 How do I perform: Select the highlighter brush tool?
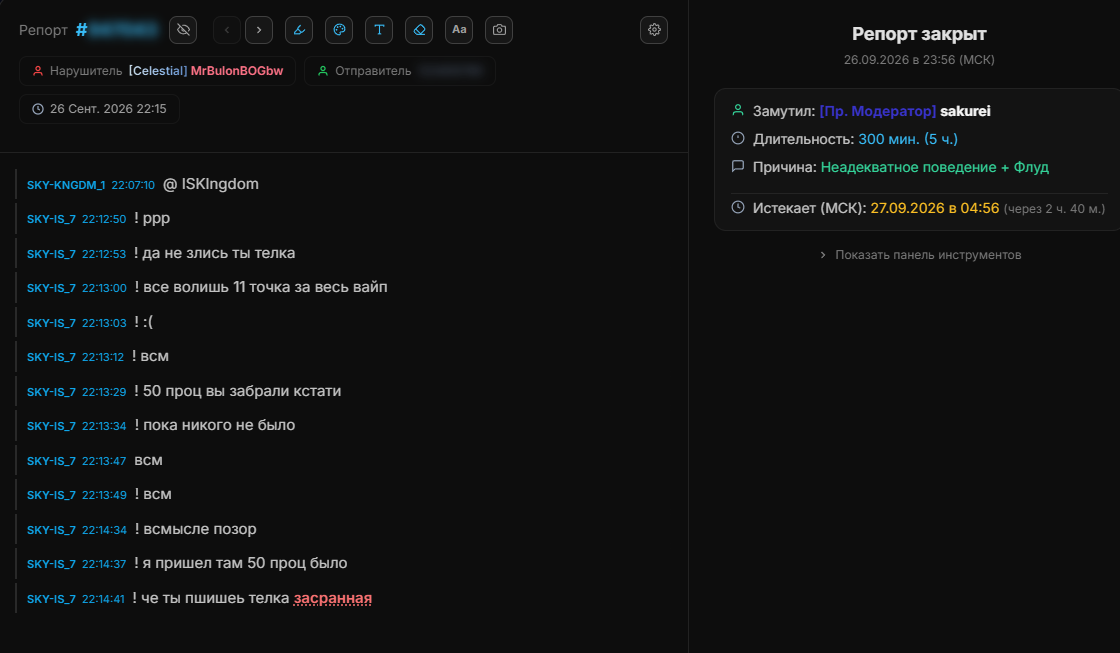[299, 30]
